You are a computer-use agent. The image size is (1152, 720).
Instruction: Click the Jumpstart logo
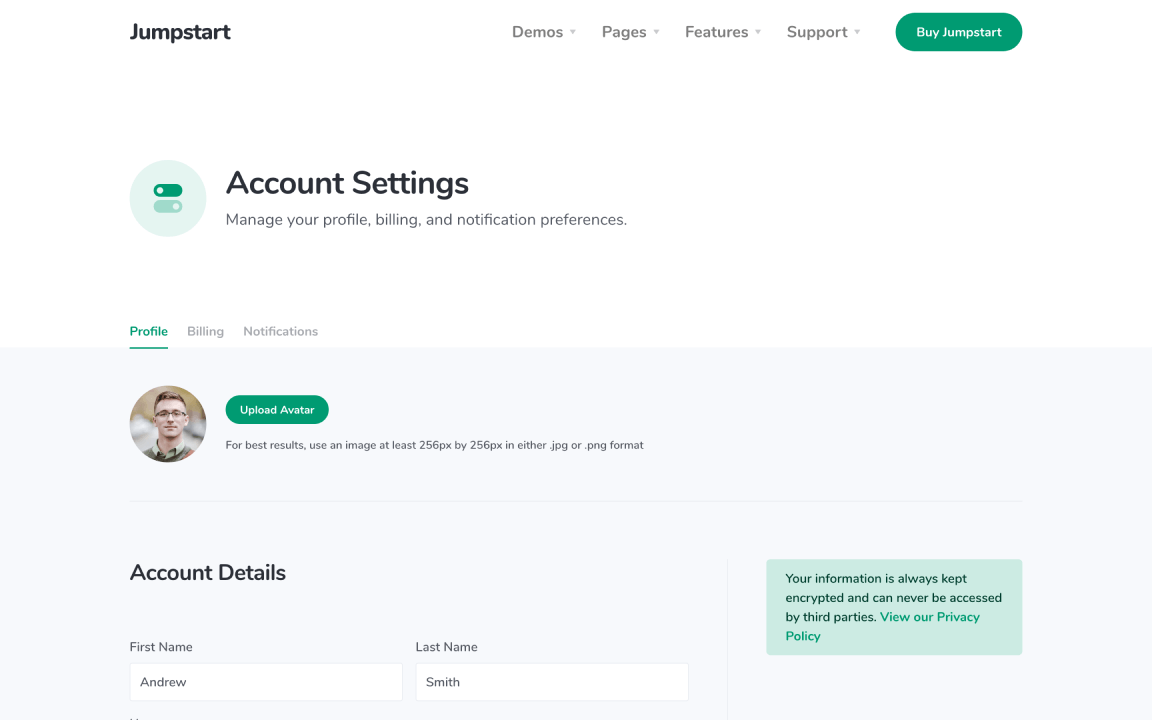180,32
